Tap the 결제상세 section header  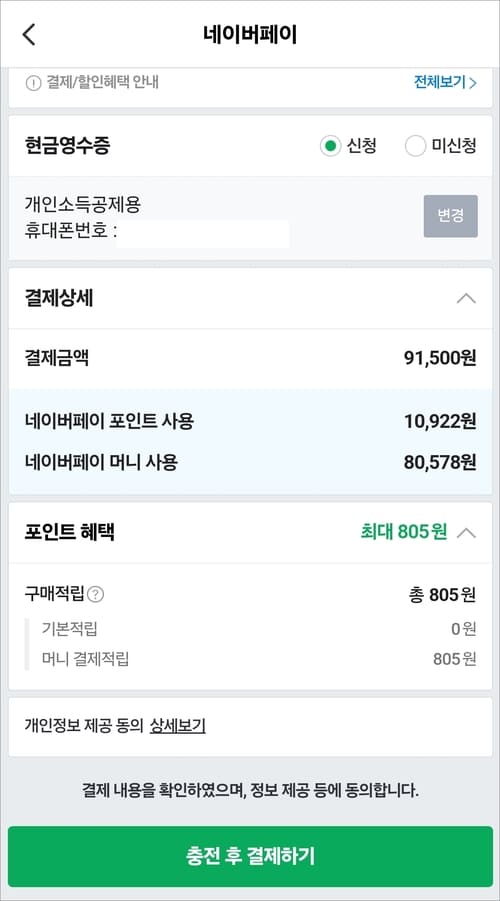(250, 299)
